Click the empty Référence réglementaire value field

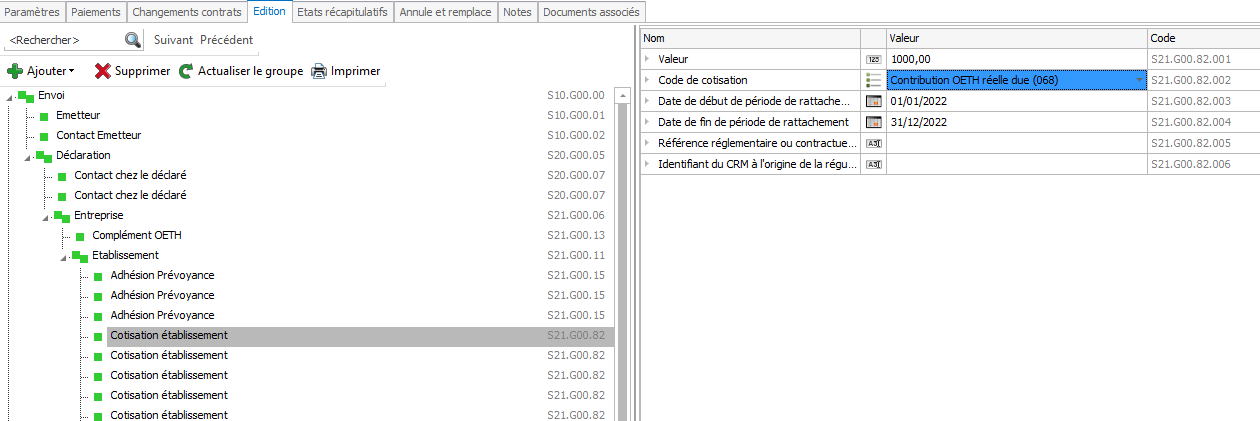pyautogui.click(x=1016, y=143)
